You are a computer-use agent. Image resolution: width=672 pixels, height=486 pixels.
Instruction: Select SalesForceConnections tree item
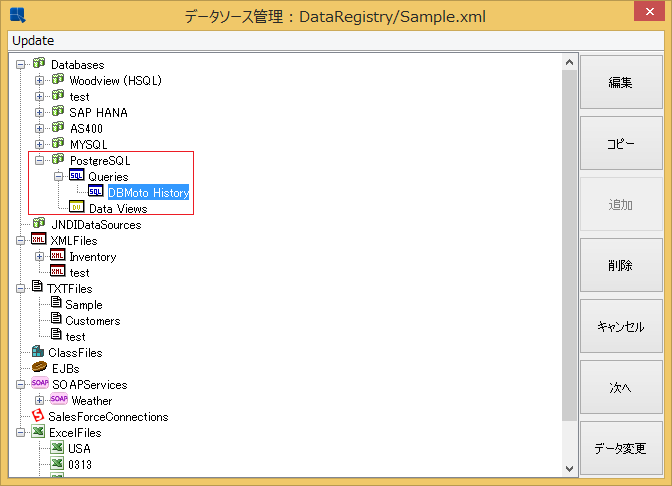coord(108,417)
